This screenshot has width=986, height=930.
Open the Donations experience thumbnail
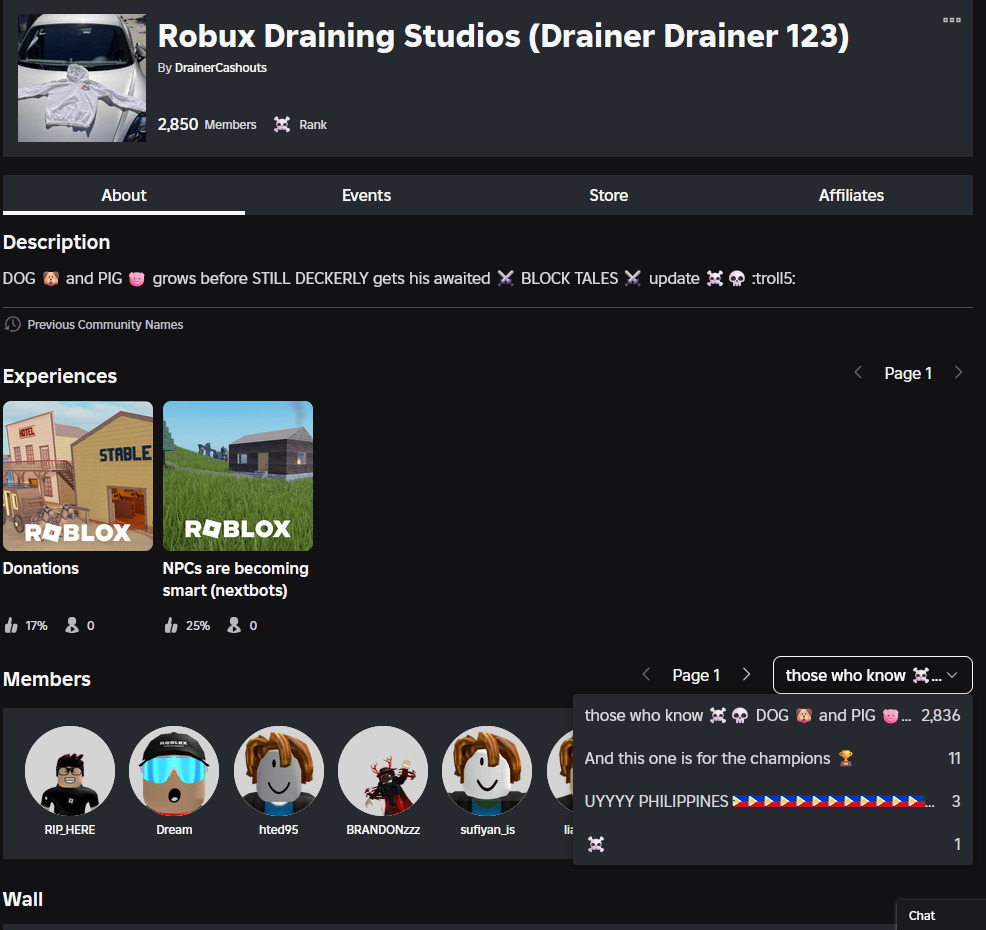[x=77, y=475]
